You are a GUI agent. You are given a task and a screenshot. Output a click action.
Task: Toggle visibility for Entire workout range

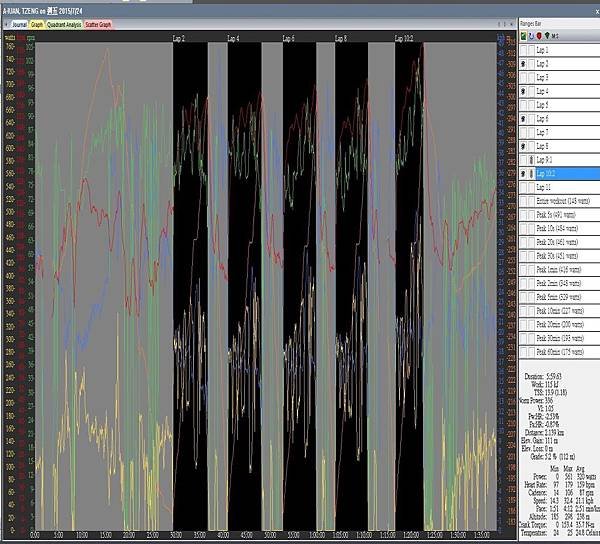(x=523, y=201)
